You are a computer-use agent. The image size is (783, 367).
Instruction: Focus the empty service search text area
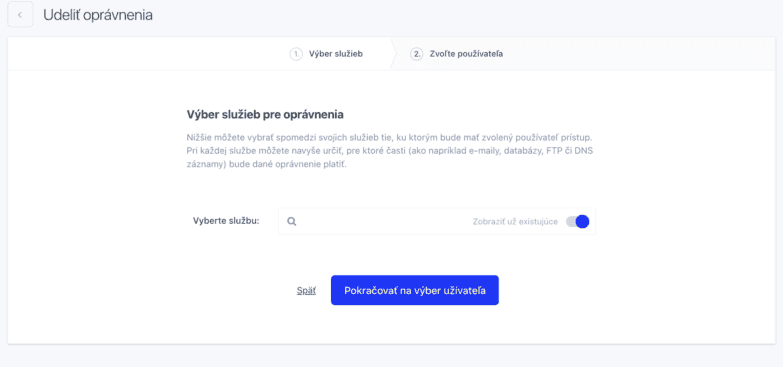click(x=385, y=222)
